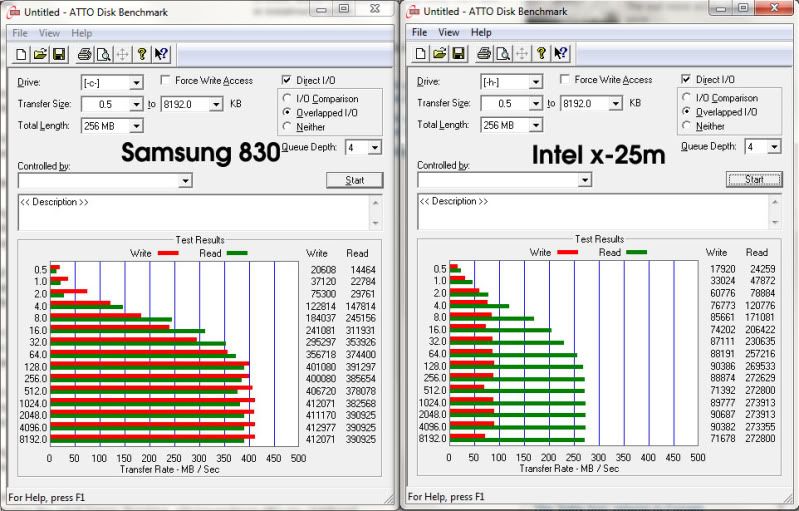Open 8192.0 transfer size dropdown in Intel window

click(616, 103)
